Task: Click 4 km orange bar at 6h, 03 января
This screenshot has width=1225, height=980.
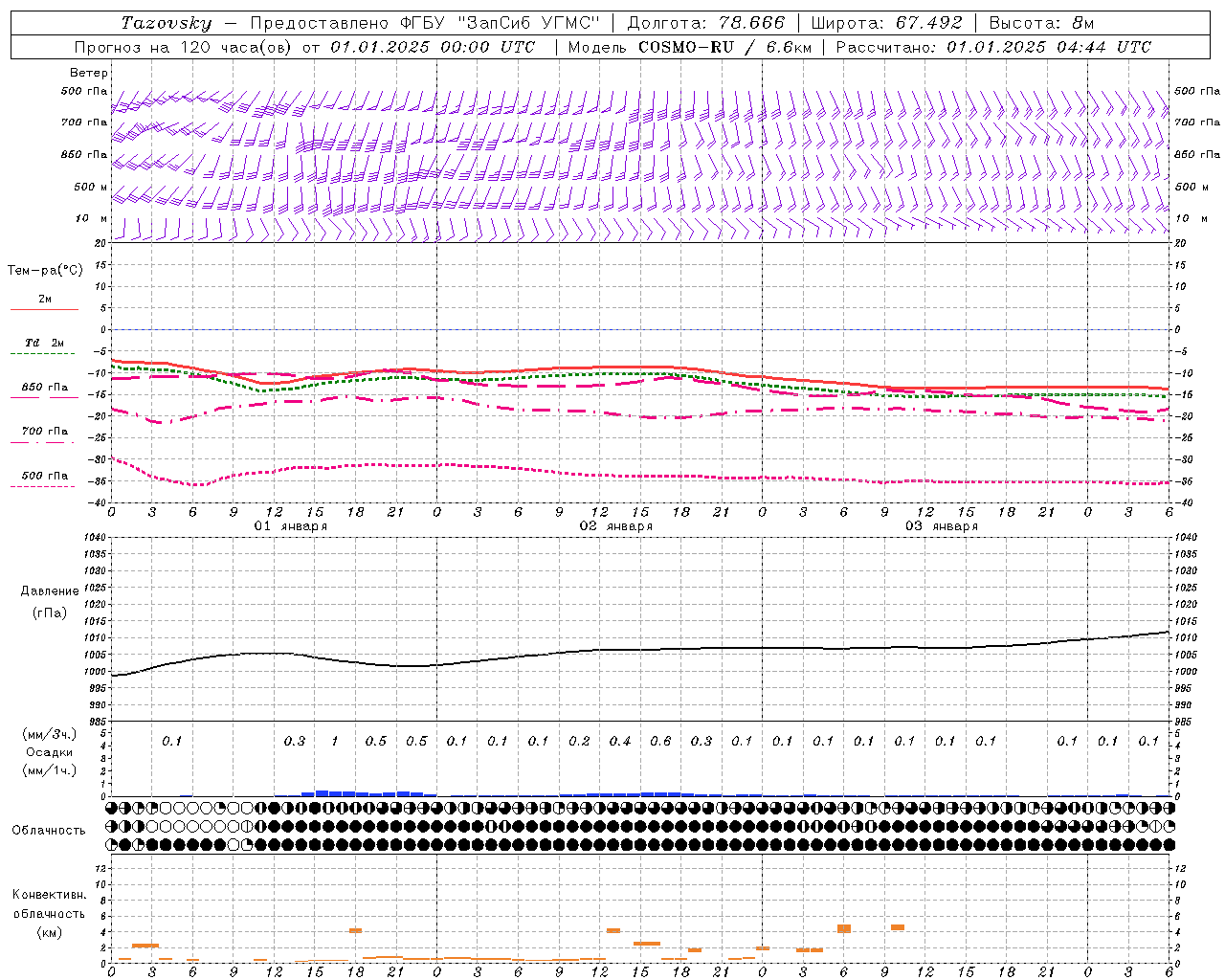Action: click(844, 928)
